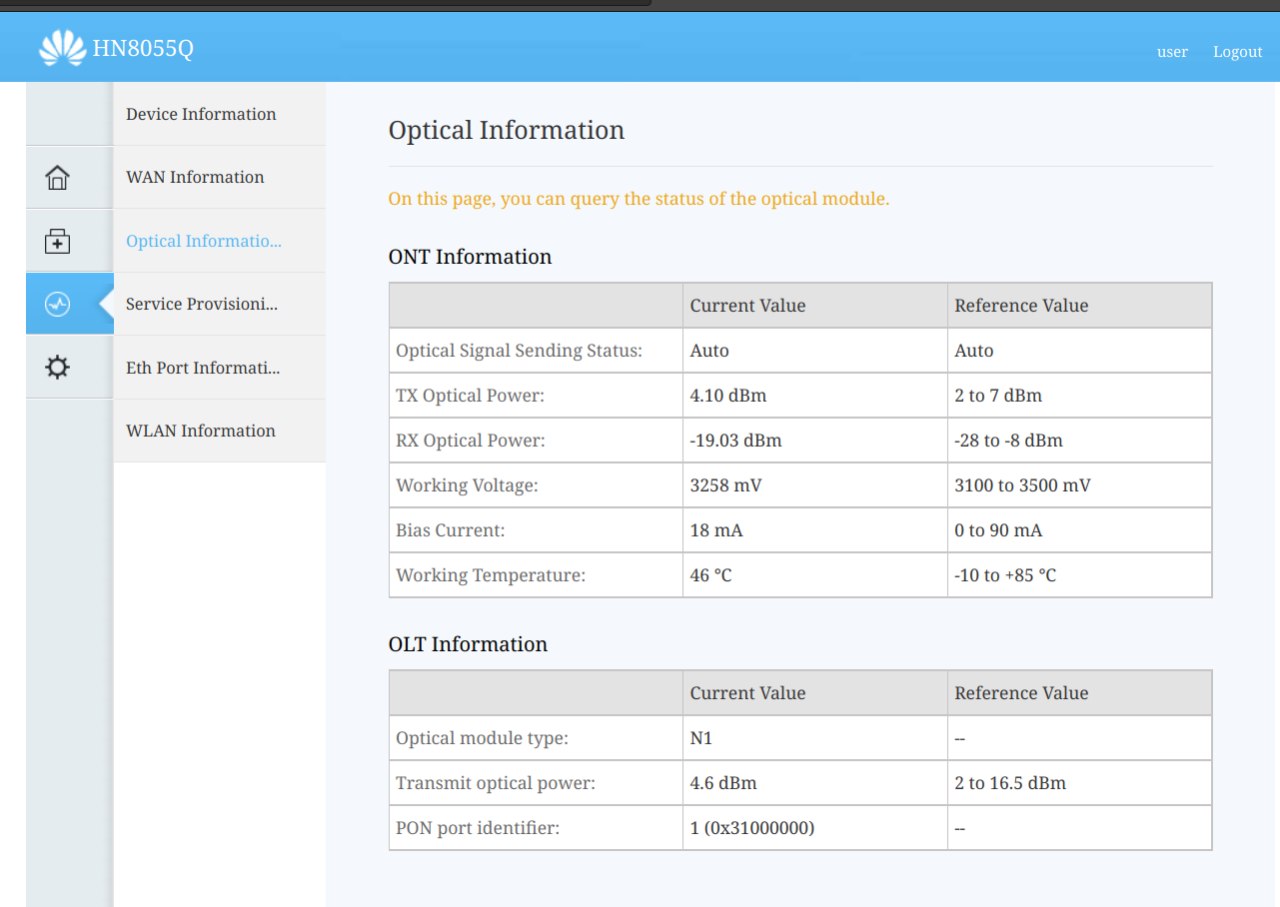This screenshot has width=1280, height=907.
Task: Click the Logout link
Action: pyautogui.click(x=1238, y=52)
